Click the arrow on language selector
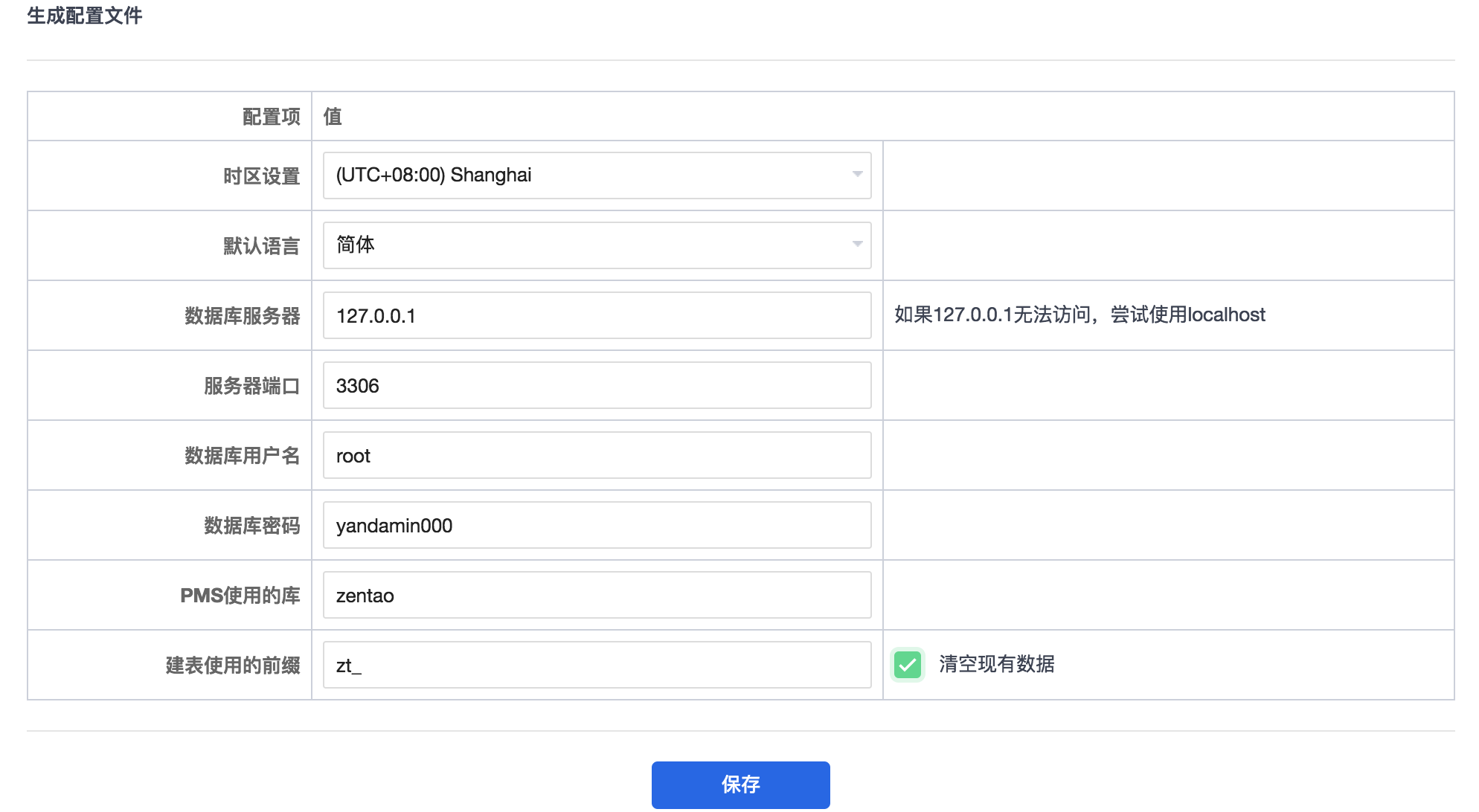1479x812 pixels. [x=857, y=245]
